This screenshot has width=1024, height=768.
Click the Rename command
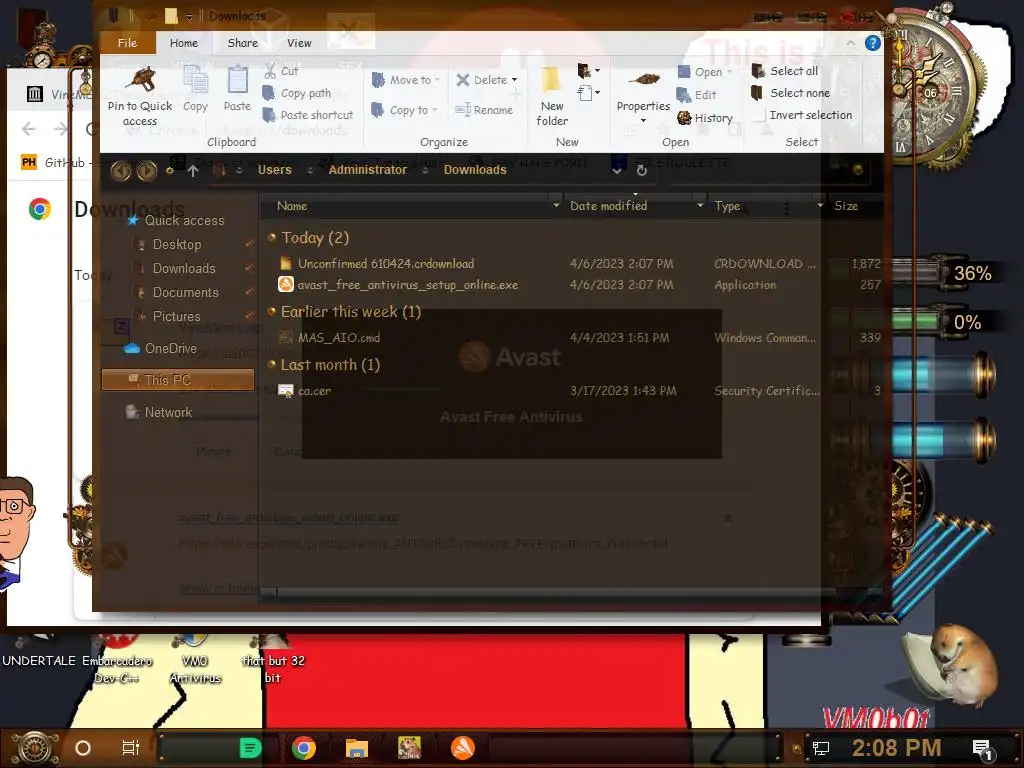[485, 110]
